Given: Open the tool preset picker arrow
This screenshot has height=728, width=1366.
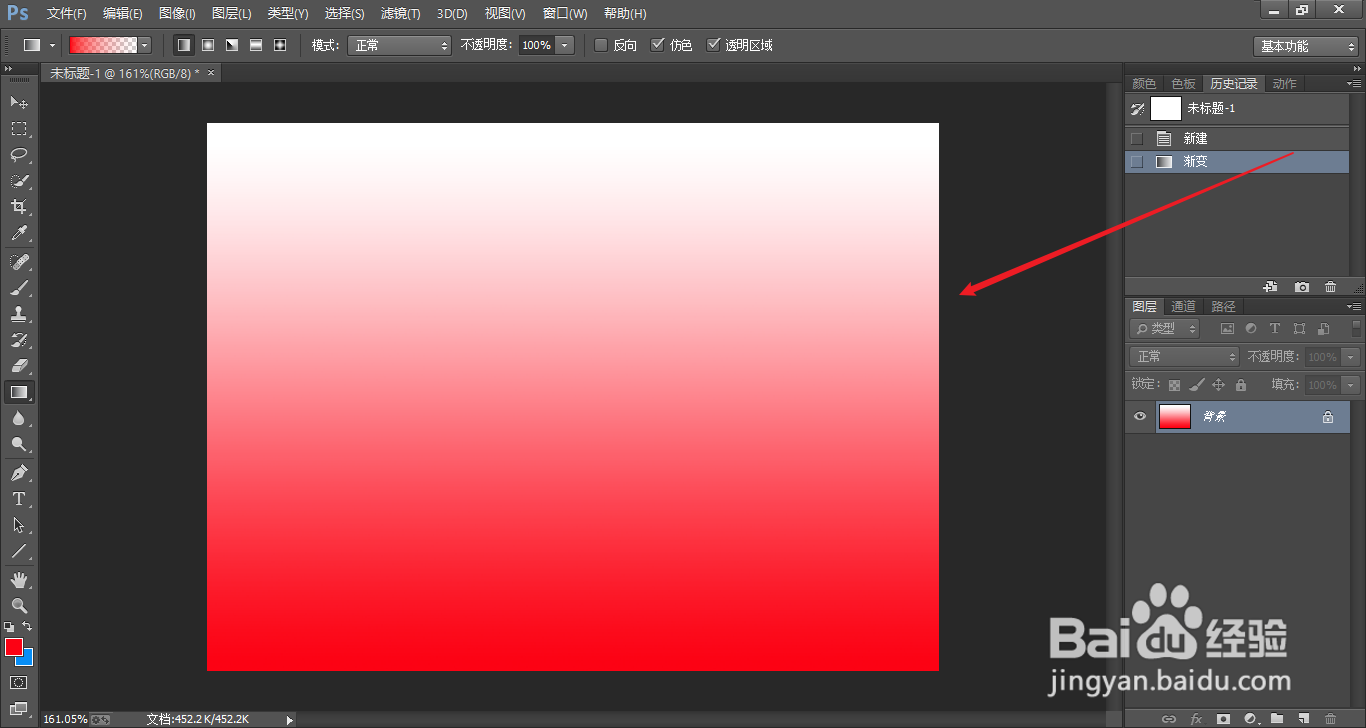Looking at the screenshot, I should point(52,45).
